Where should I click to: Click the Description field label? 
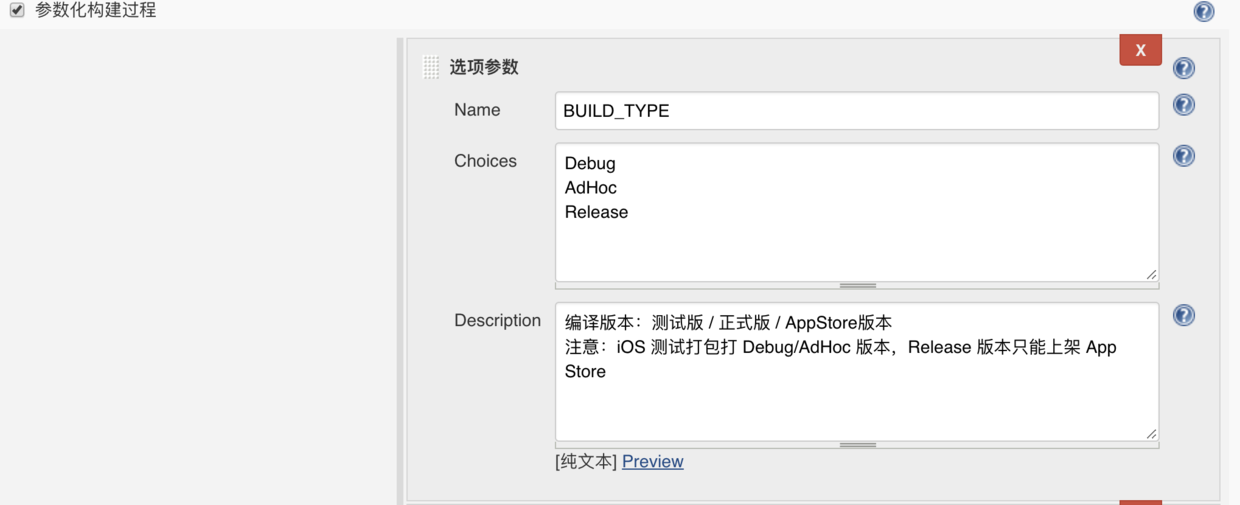[497, 321]
